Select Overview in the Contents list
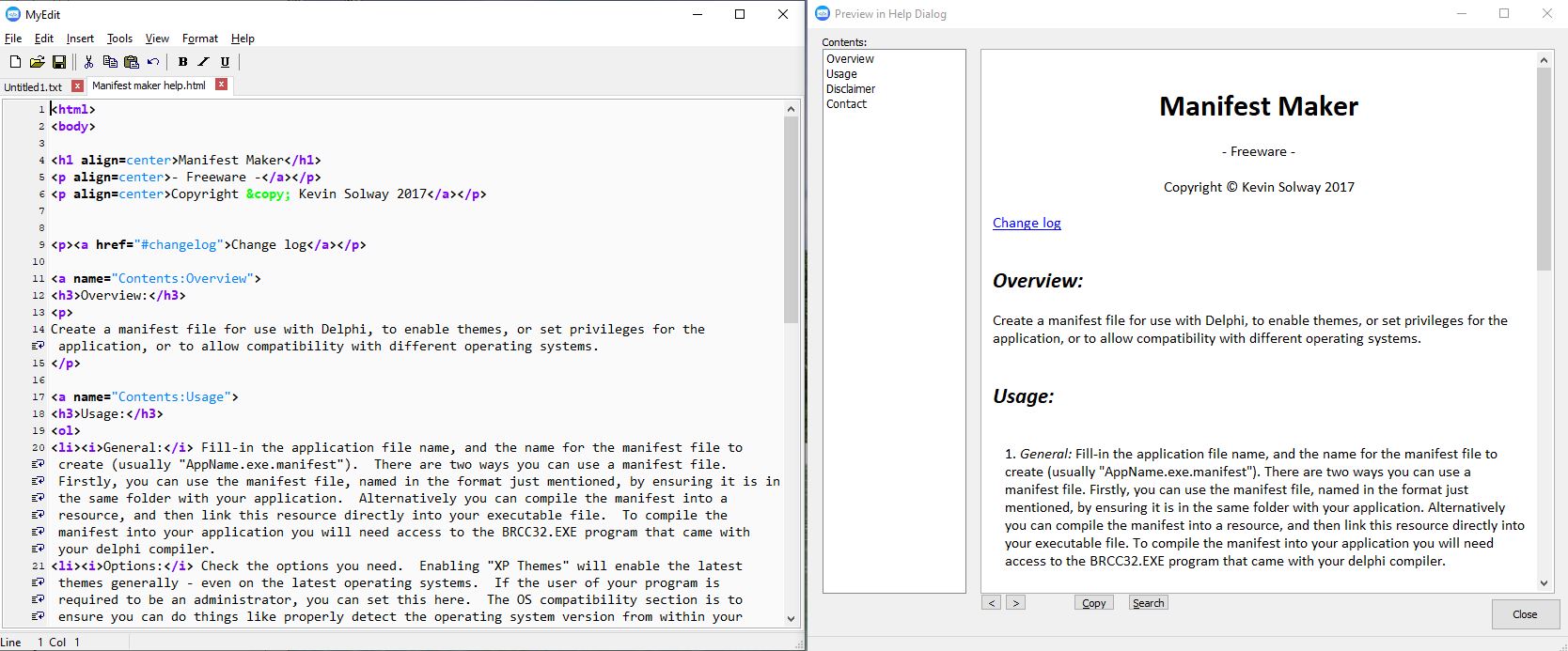Viewport: 1568px width, 651px height. coord(850,59)
